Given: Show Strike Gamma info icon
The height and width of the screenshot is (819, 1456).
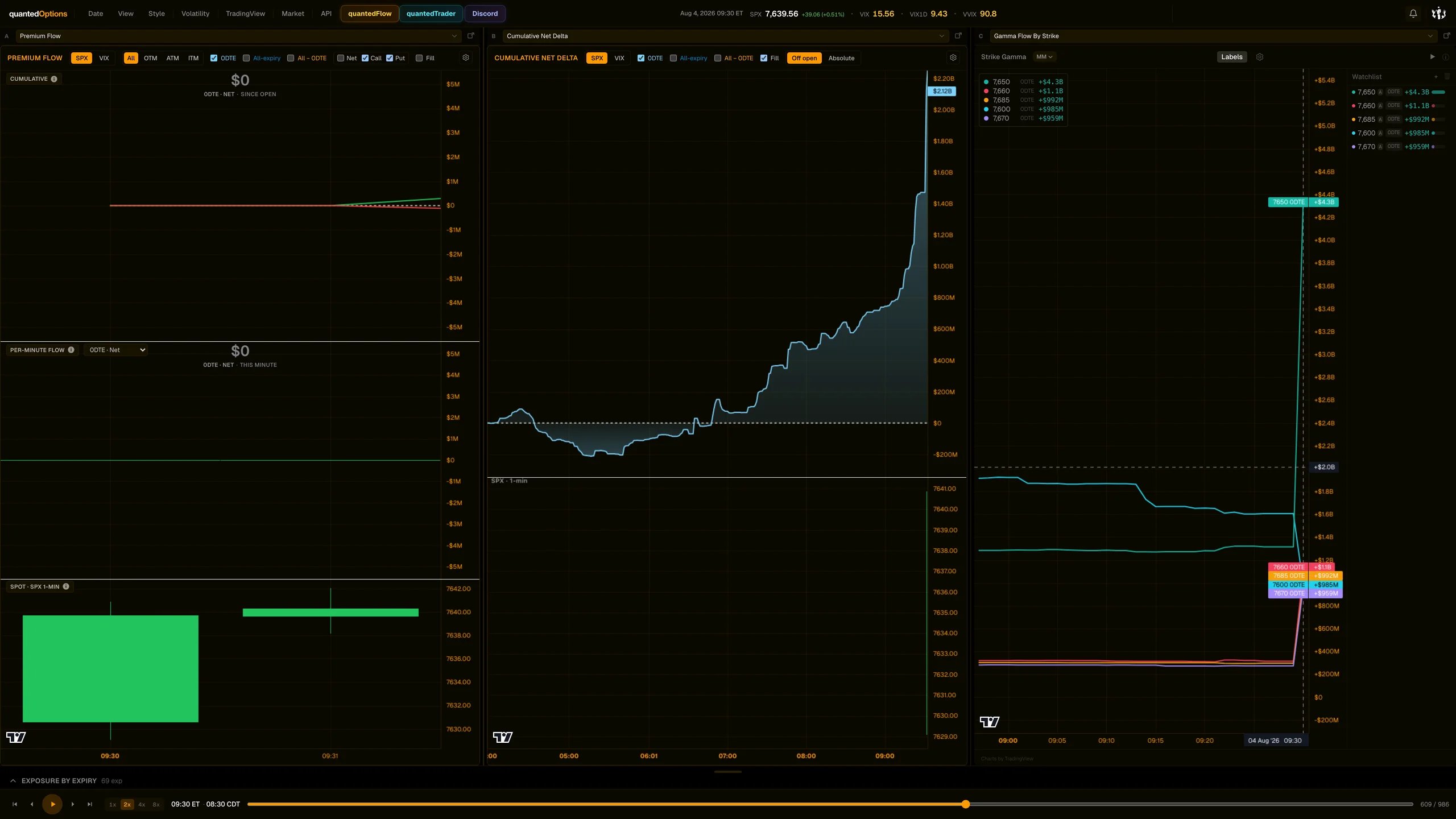Looking at the screenshot, I should pyautogui.click(x=1446, y=57).
